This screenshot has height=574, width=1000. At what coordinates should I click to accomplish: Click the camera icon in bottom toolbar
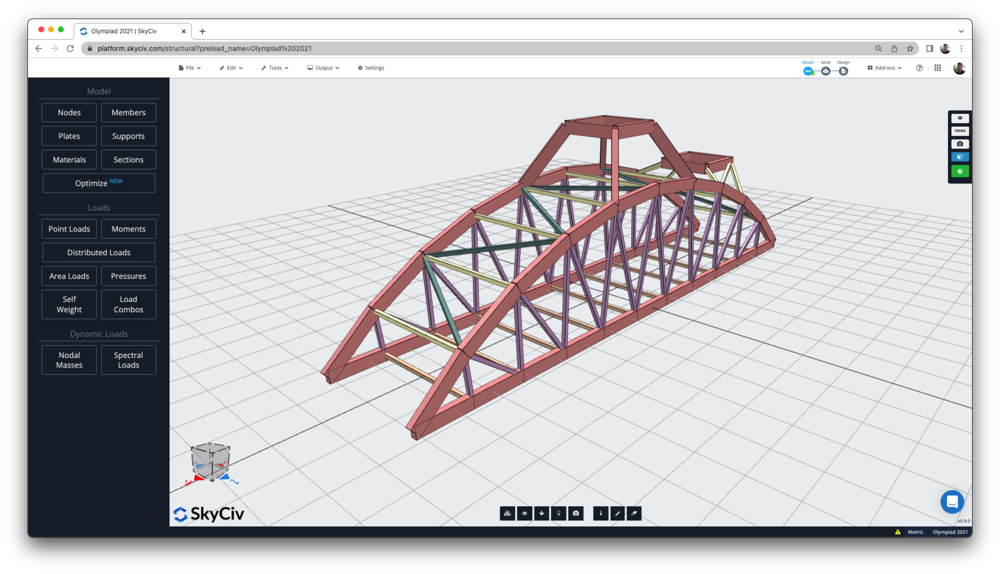576,513
